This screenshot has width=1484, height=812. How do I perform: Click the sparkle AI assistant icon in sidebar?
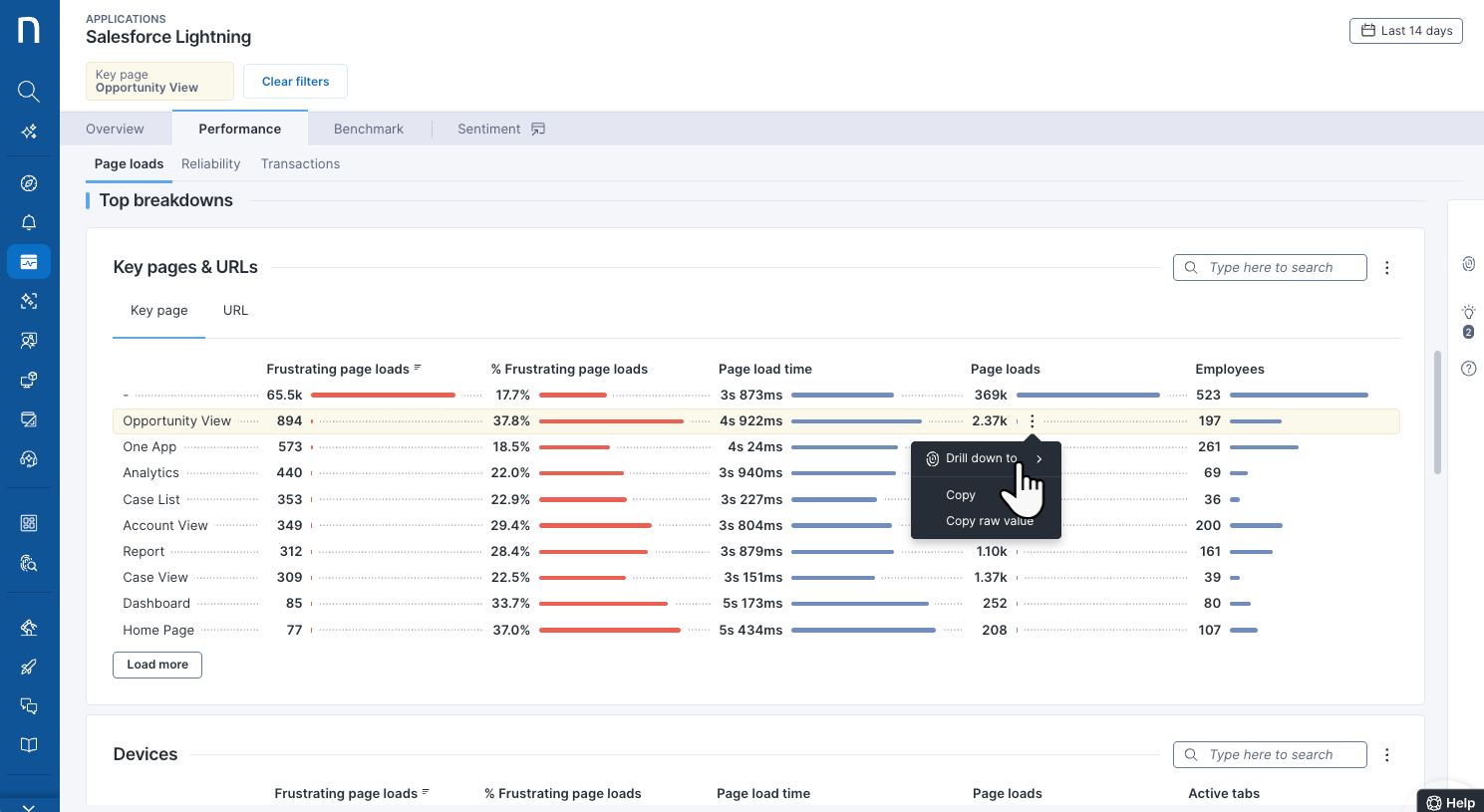(x=29, y=132)
